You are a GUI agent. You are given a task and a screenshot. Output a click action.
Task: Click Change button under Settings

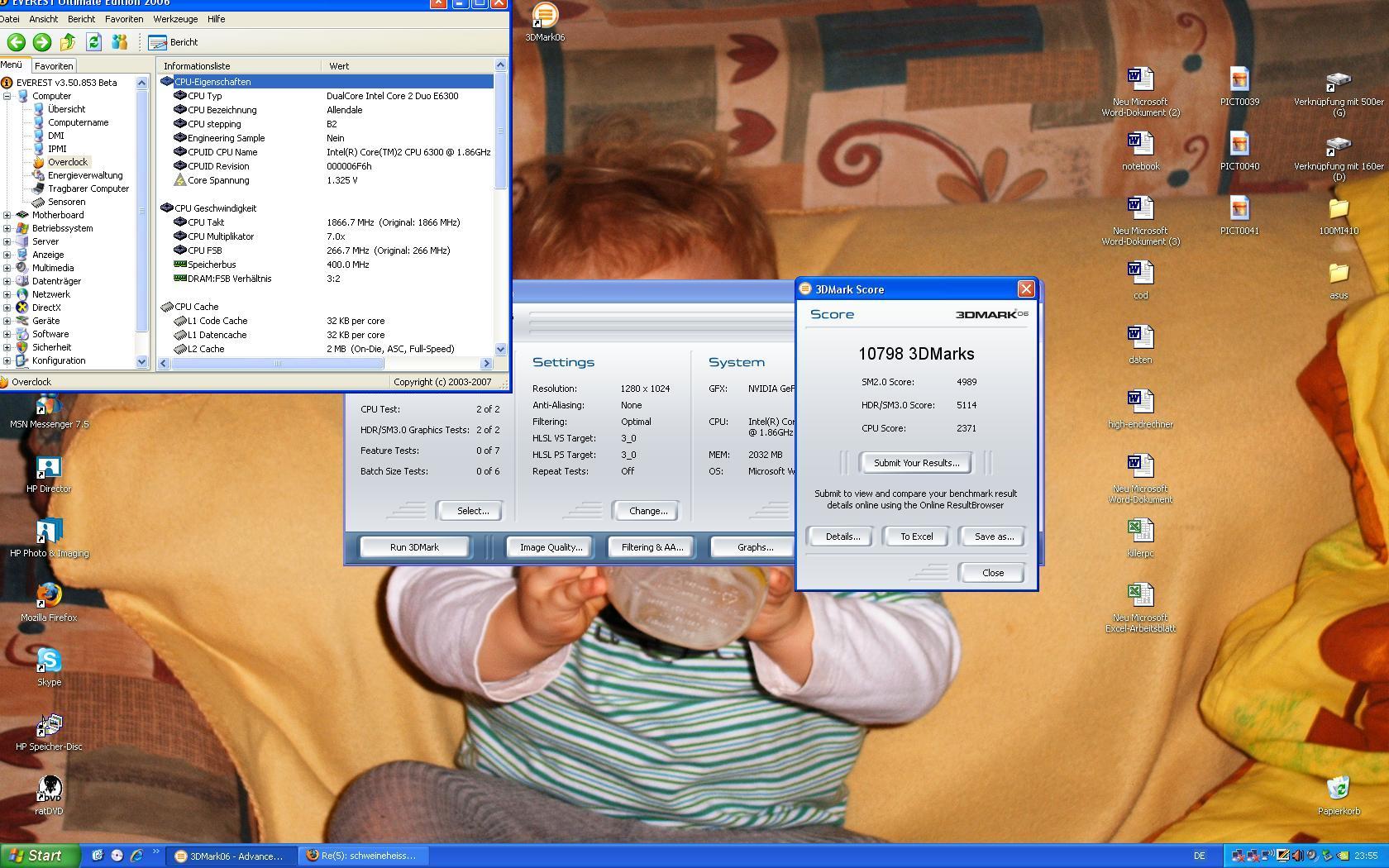pyautogui.click(x=647, y=511)
